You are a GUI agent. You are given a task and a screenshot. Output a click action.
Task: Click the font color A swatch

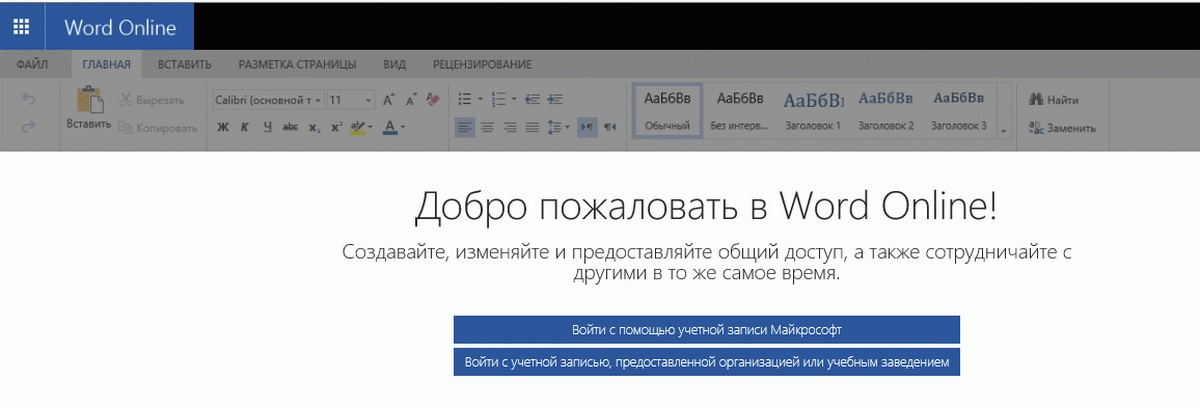coord(388,127)
